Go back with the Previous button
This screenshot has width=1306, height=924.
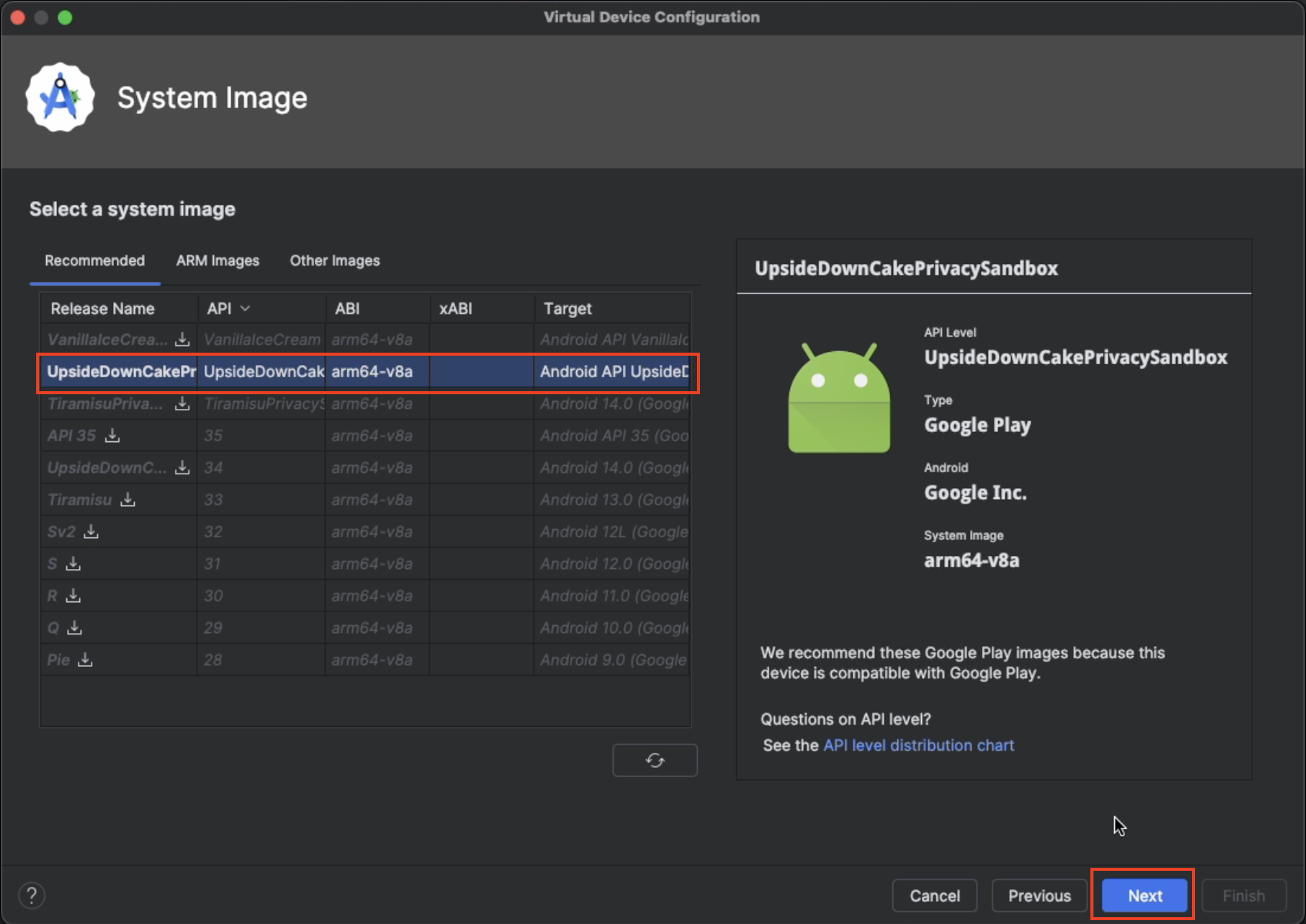pyautogui.click(x=1040, y=896)
